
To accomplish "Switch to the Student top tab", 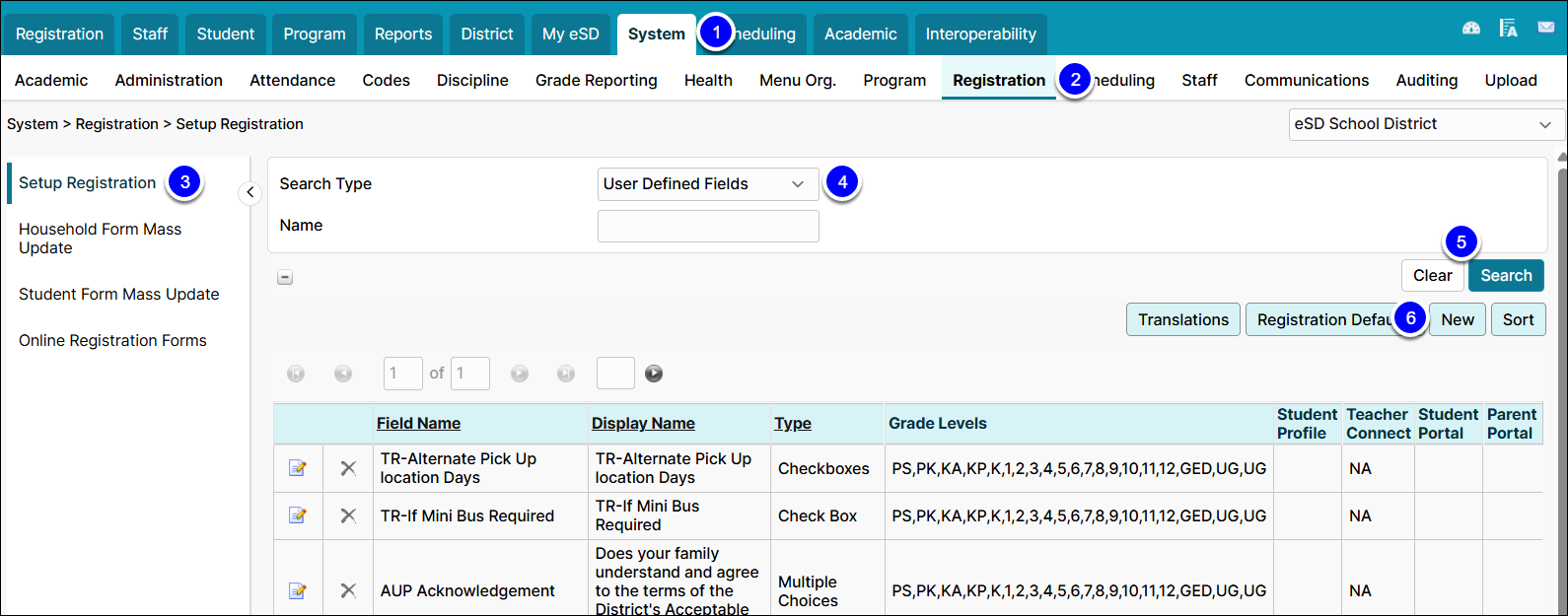I will 225,34.
